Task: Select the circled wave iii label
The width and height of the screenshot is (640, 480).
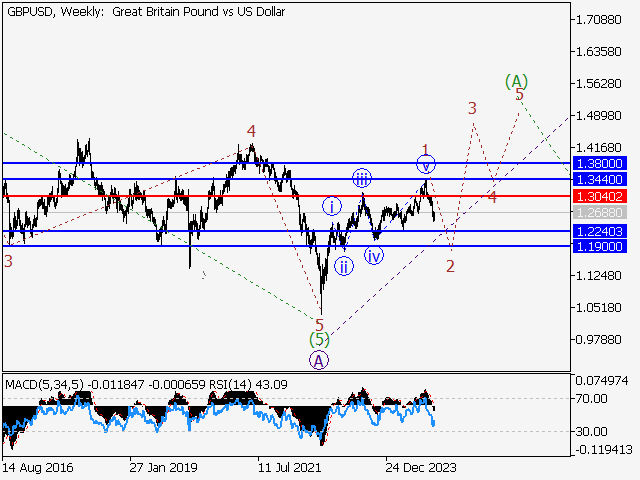Action: (x=362, y=179)
